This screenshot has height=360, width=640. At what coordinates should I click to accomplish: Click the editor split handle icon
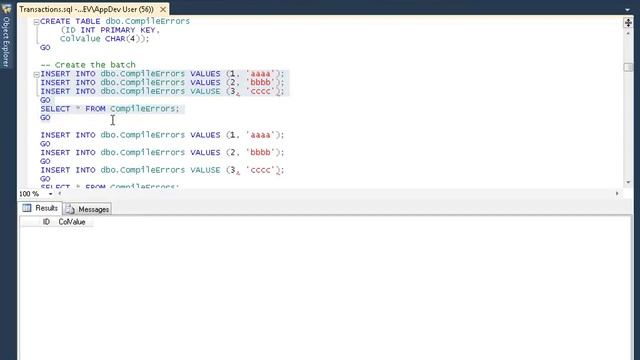click(628, 22)
